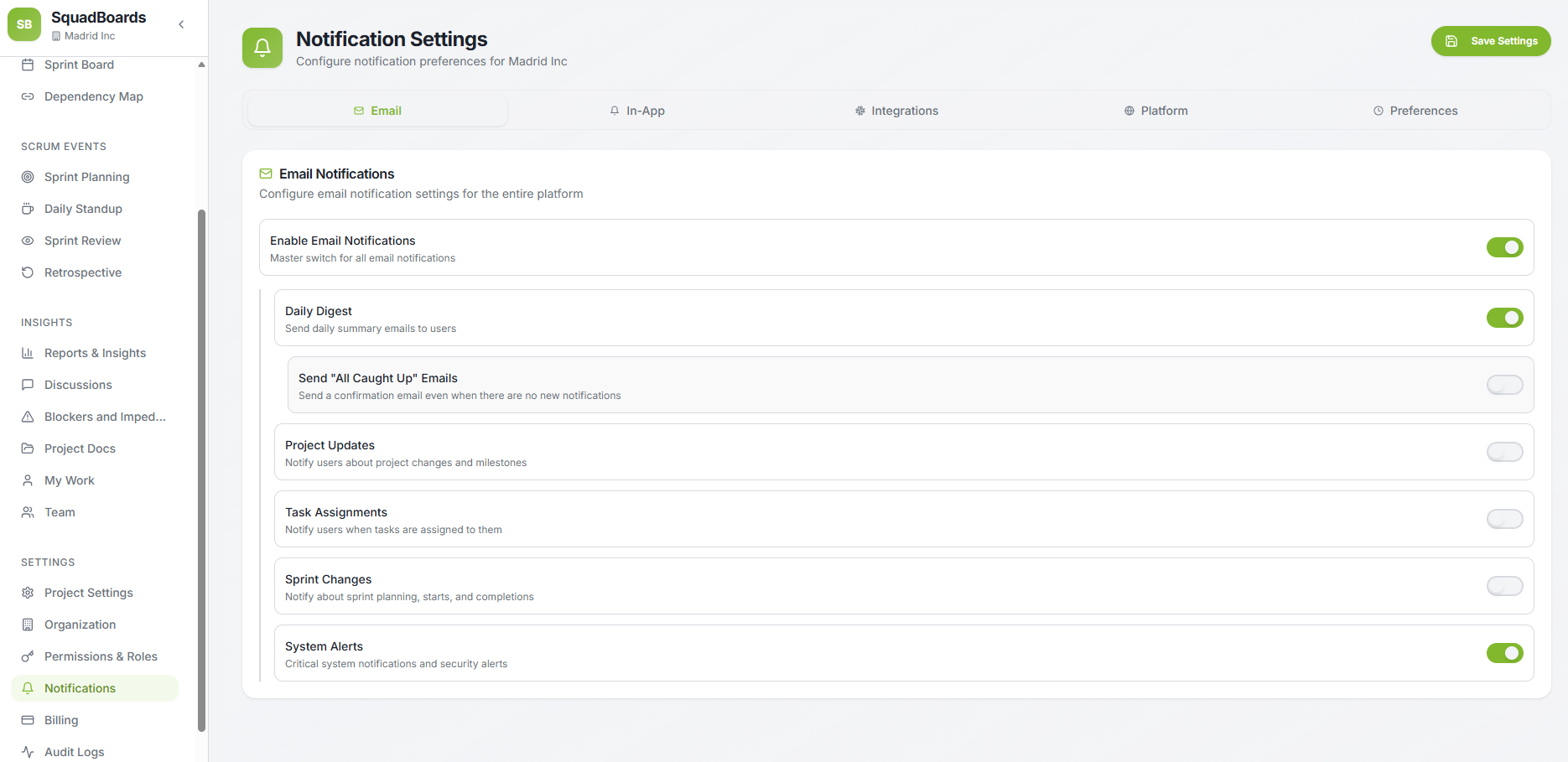Click the Organization building icon
The width and height of the screenshot is (1568, 762).
(28, 625)
